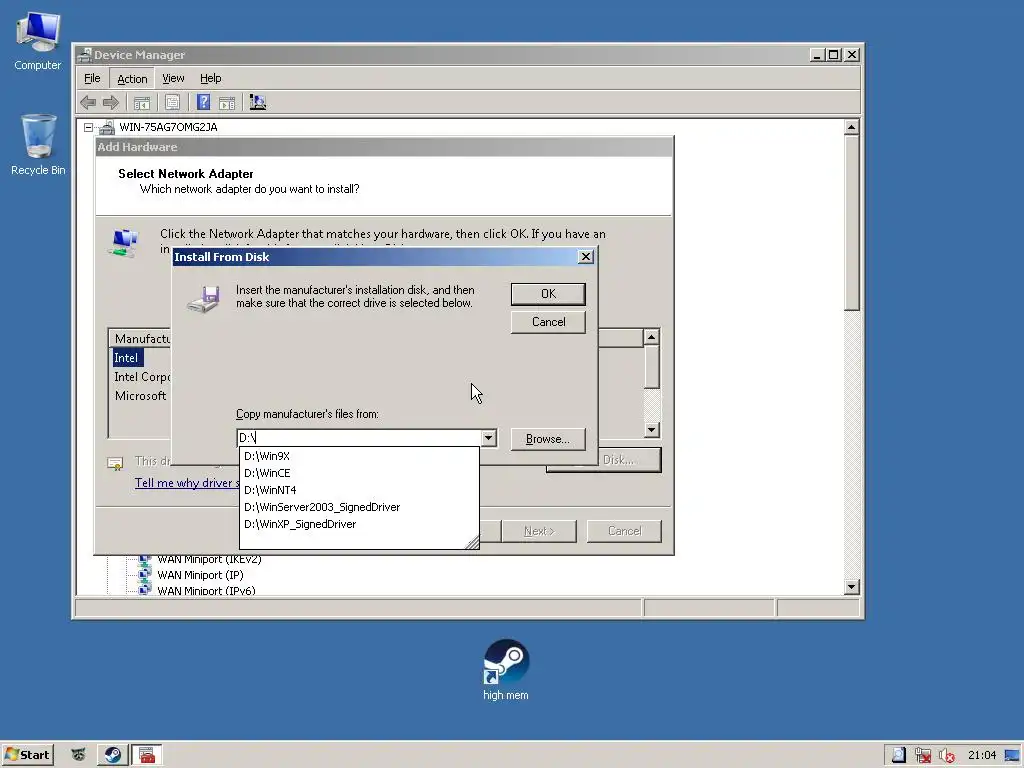Click the driver signing certificate icon

coord(115,464)
